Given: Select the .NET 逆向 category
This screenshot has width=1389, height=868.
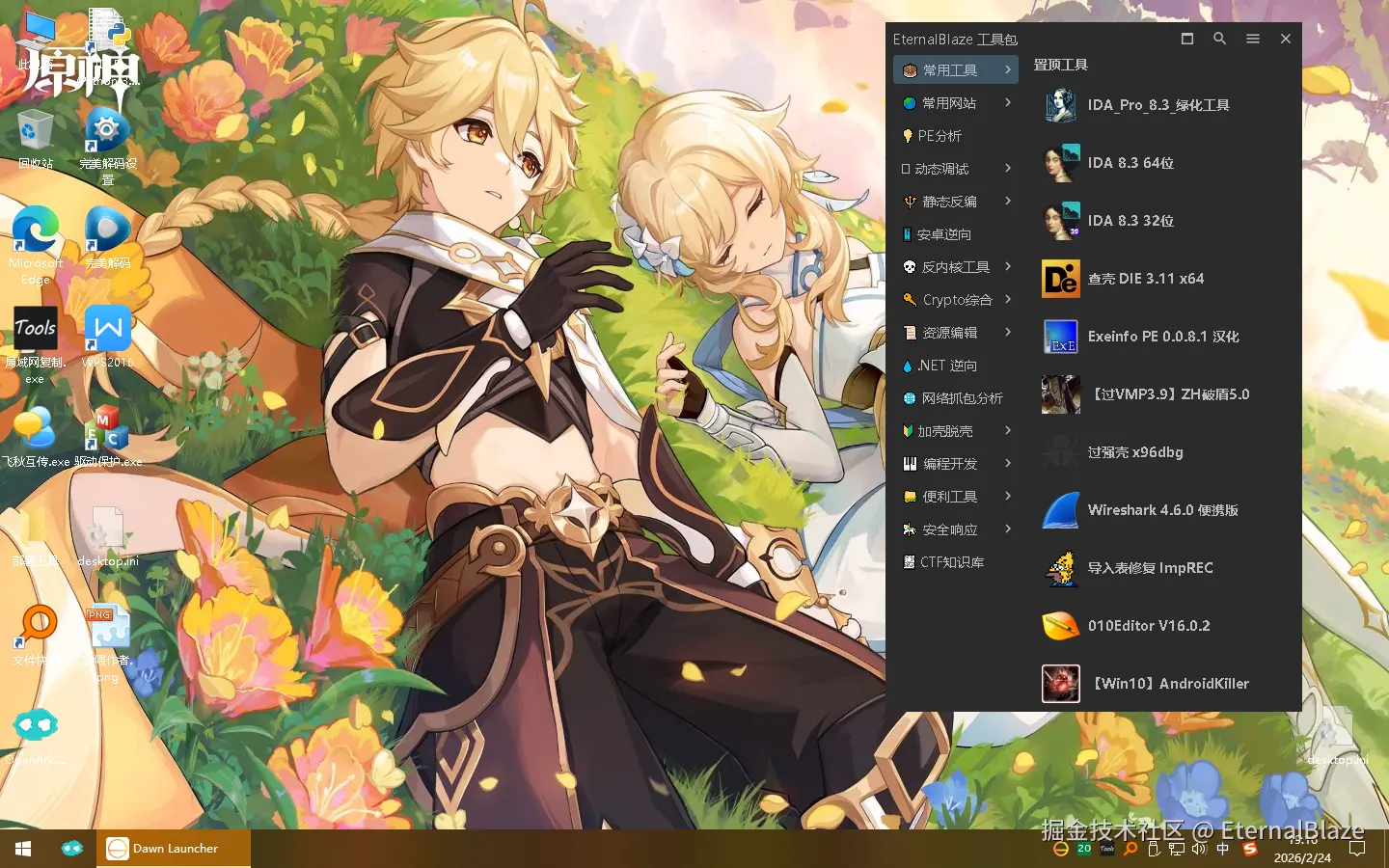Looking at the screenshot, I should [956, 366].
